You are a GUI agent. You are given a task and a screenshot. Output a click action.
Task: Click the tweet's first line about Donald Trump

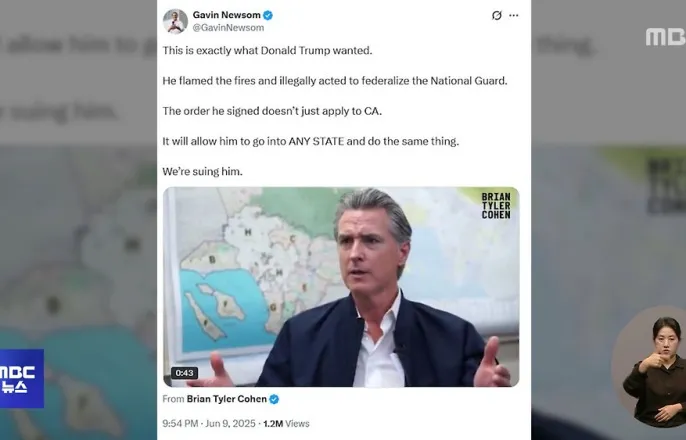point(267,50)
